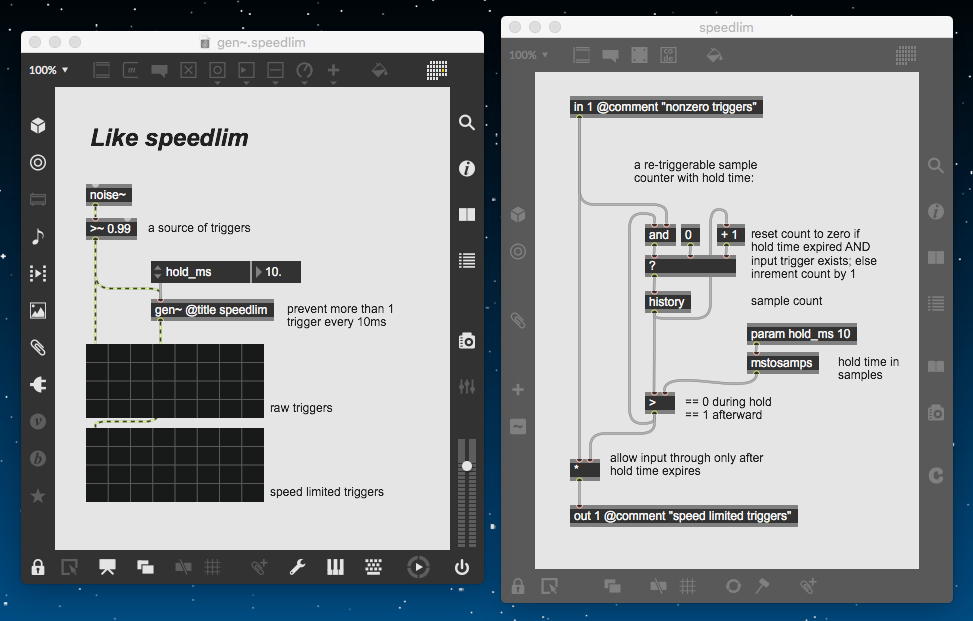Screen dimensions: 973x621
Task: Open search magnifier in gen~.speedlim right sidebar
Action: pyautogui.click(x=467, y=122)
